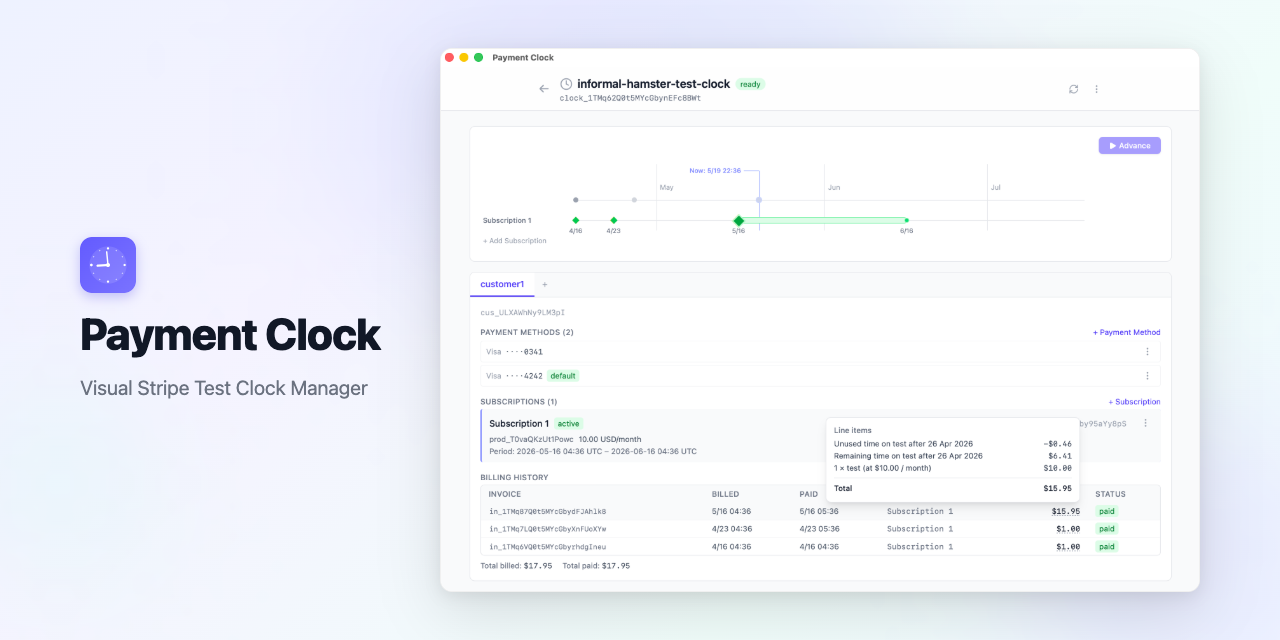Click the 4/16 green diamond marker on the timeline
The width and height of the screenshot is (1280, 640).
tap(576, 220)
